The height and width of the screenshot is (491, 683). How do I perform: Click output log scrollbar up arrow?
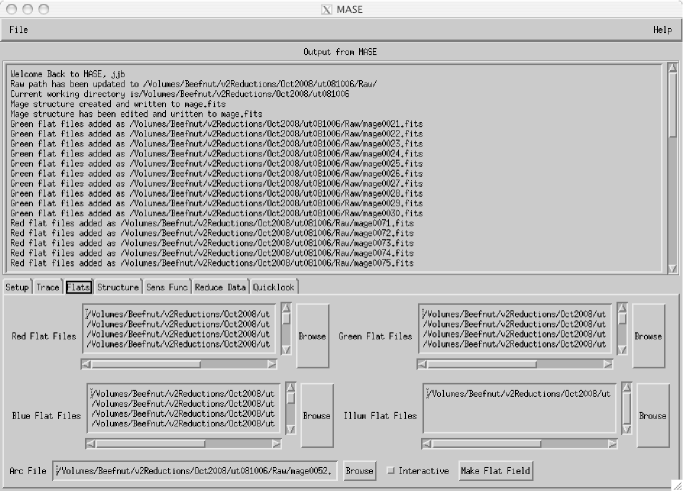[x=672, y=68]
